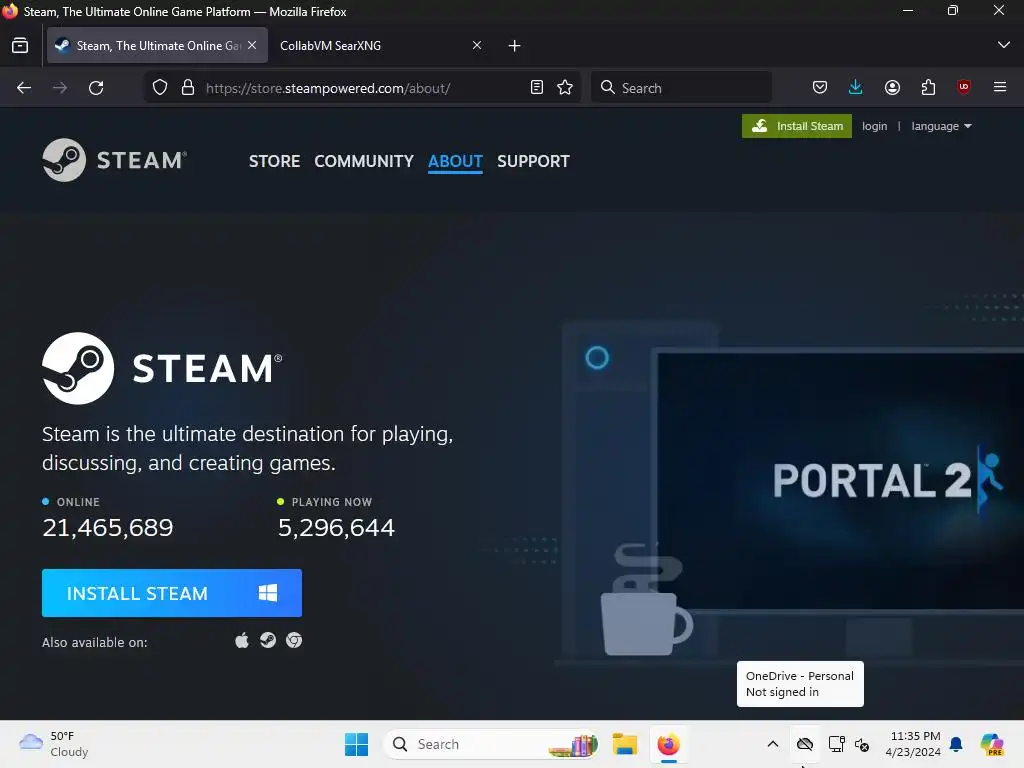
Task: Reload the current Steam page
Action: coord(96,88)
